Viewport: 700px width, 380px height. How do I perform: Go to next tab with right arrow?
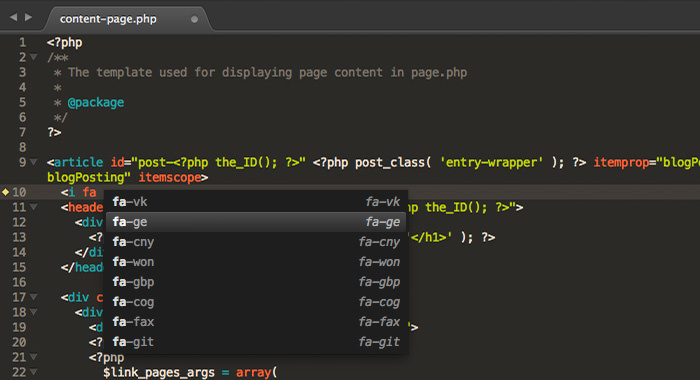click(29, 17)
